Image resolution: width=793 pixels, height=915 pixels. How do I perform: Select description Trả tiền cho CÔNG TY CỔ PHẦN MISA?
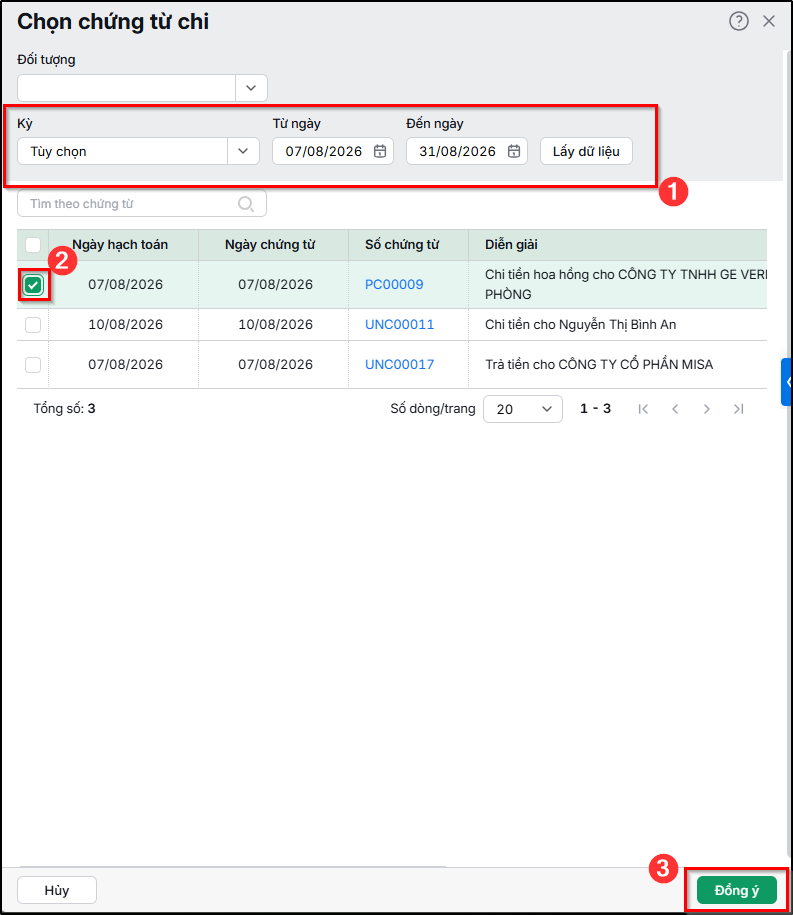pyautogui.click(x=599, y=365)
